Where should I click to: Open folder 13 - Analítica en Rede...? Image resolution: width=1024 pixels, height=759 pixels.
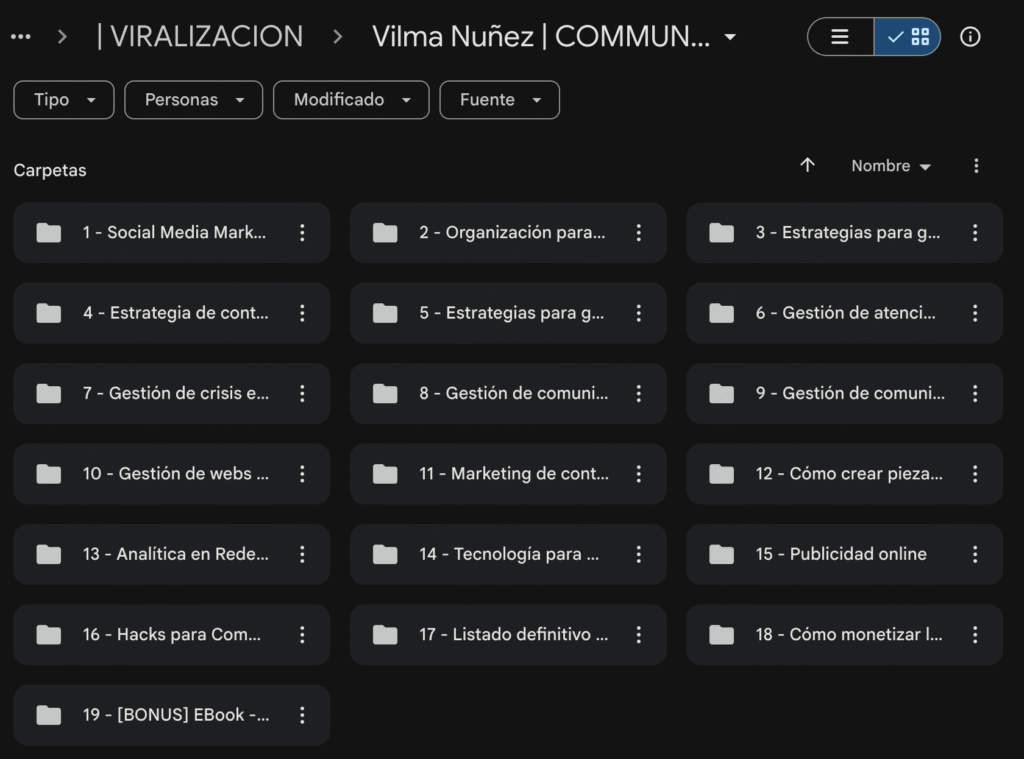point(175,554)
